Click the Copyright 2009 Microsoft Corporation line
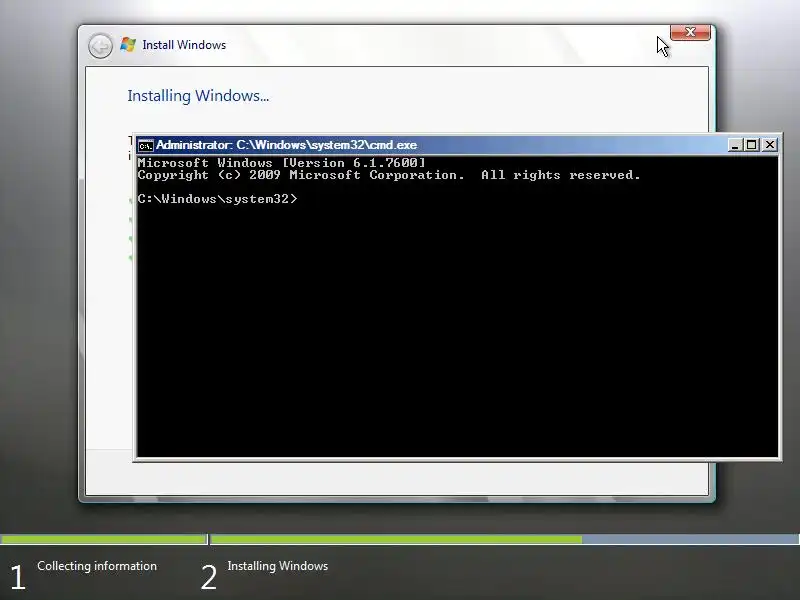Screen dimensions: 800x600 tap(389, 175)
